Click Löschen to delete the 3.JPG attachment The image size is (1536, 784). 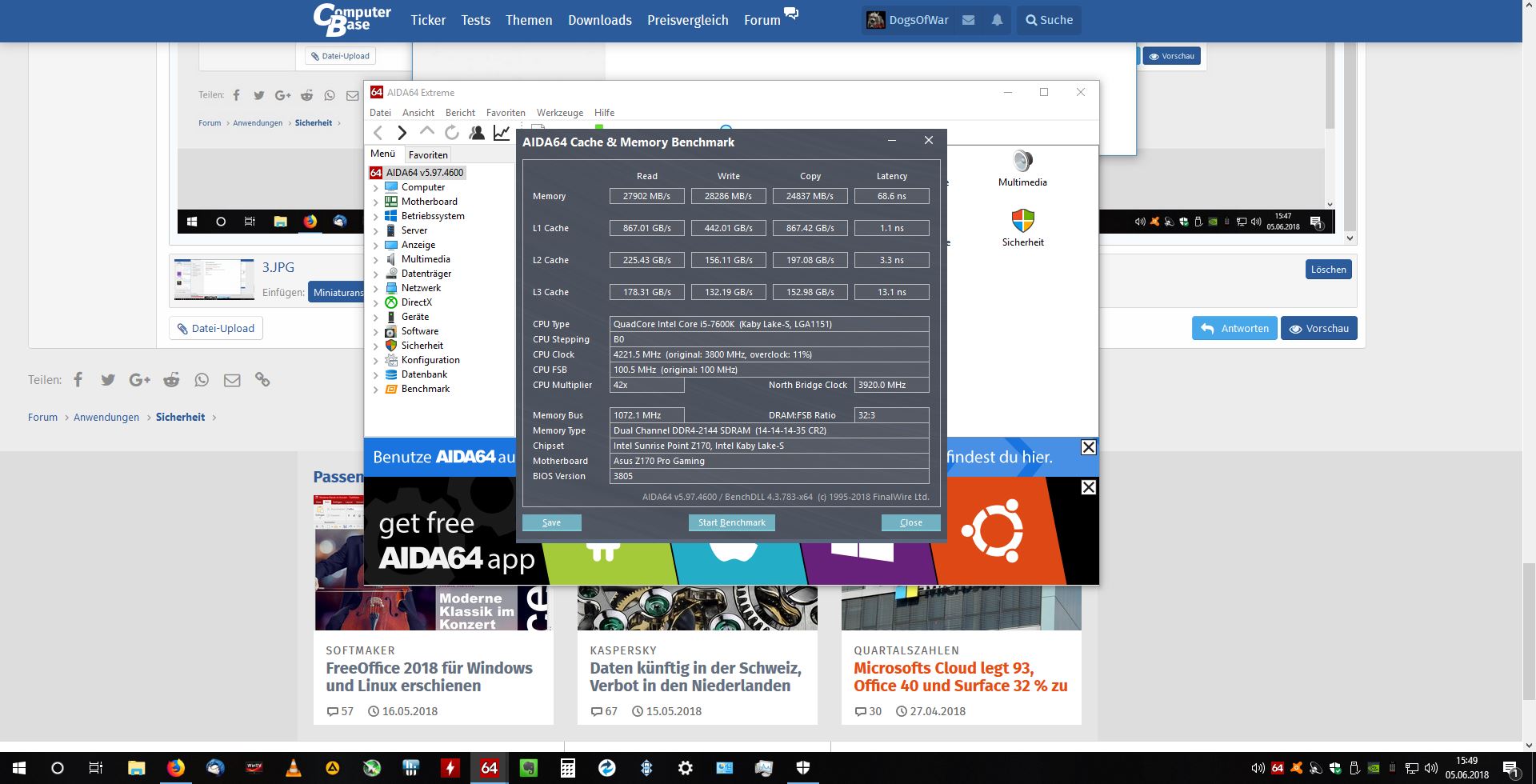(x=1328, y=270)
